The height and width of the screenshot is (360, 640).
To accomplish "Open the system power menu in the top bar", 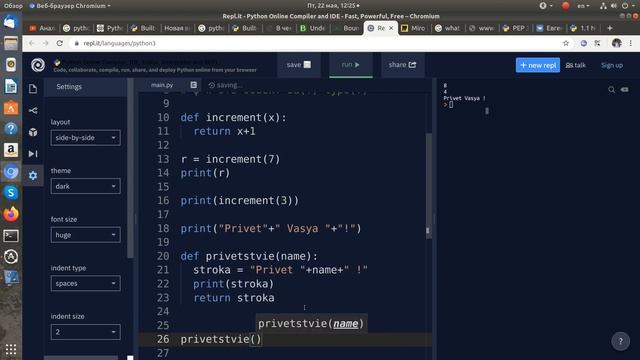I will (x=627, y=6).
